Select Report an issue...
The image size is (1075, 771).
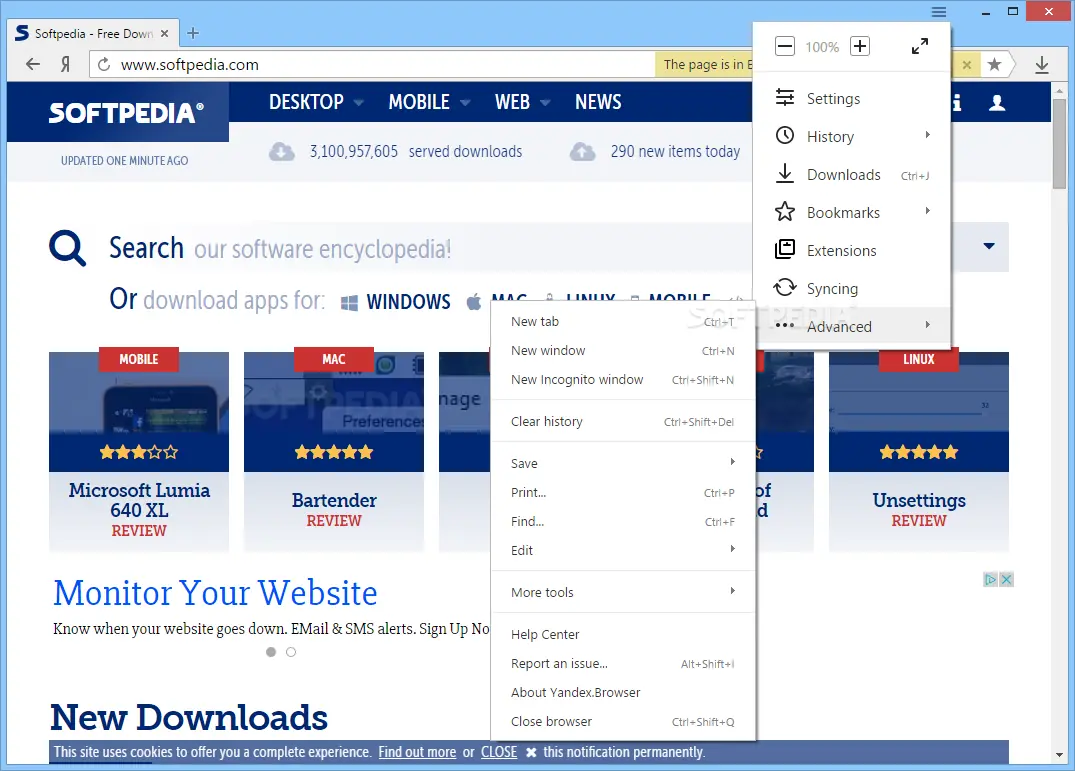[623, 663]
